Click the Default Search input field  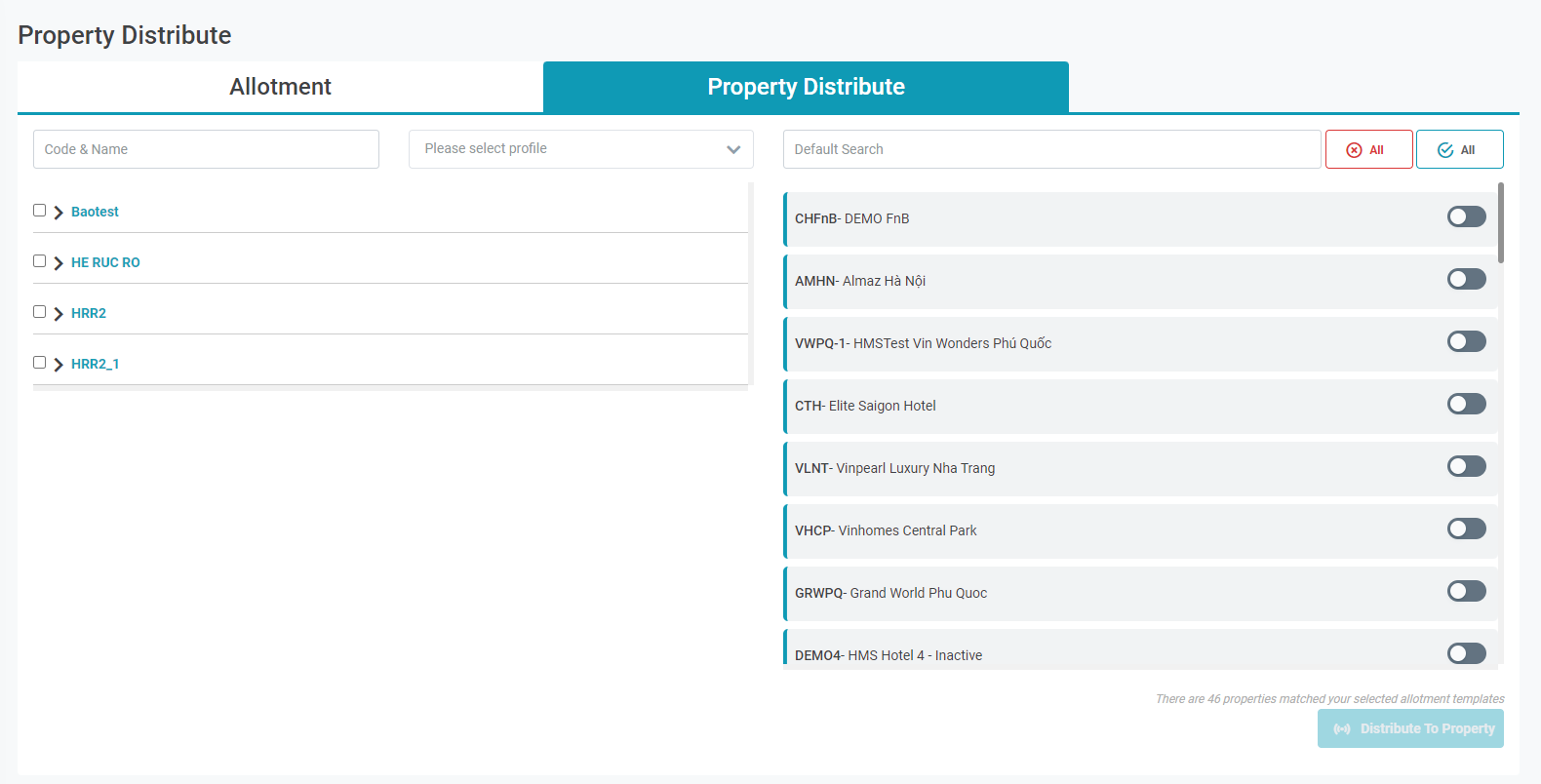pos(1051,149)
